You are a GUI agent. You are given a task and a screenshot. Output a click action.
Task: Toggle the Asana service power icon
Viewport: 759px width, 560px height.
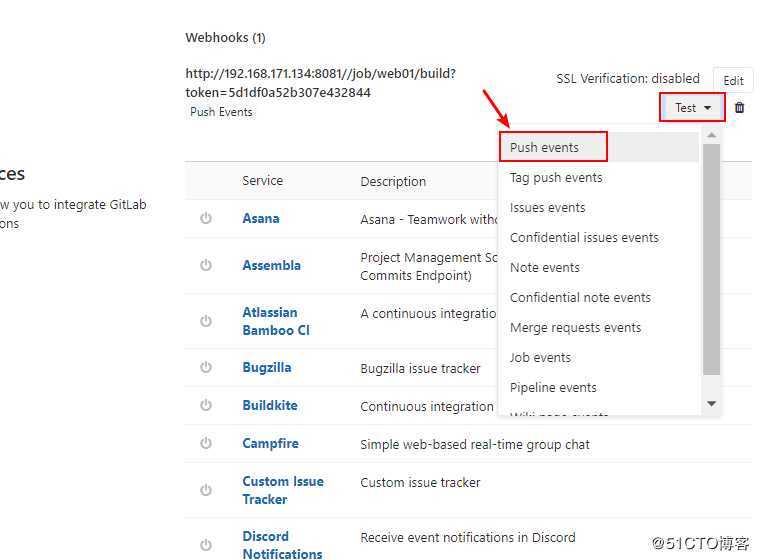coord(206,218)
